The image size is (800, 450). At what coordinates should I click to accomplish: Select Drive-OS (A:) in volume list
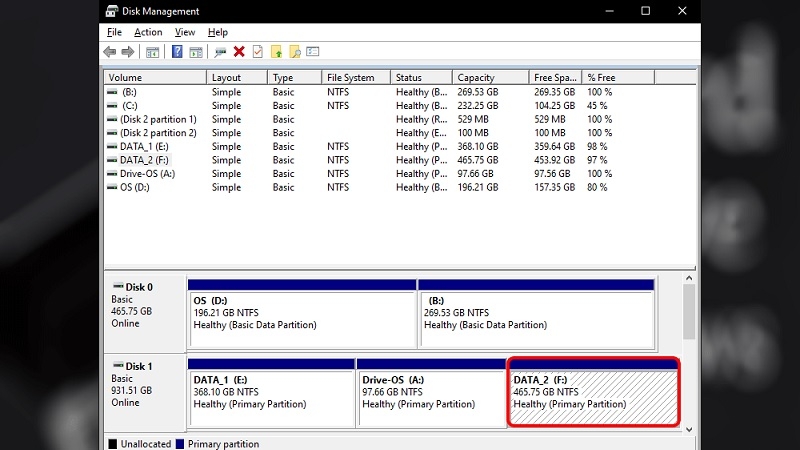click(147, 173)
